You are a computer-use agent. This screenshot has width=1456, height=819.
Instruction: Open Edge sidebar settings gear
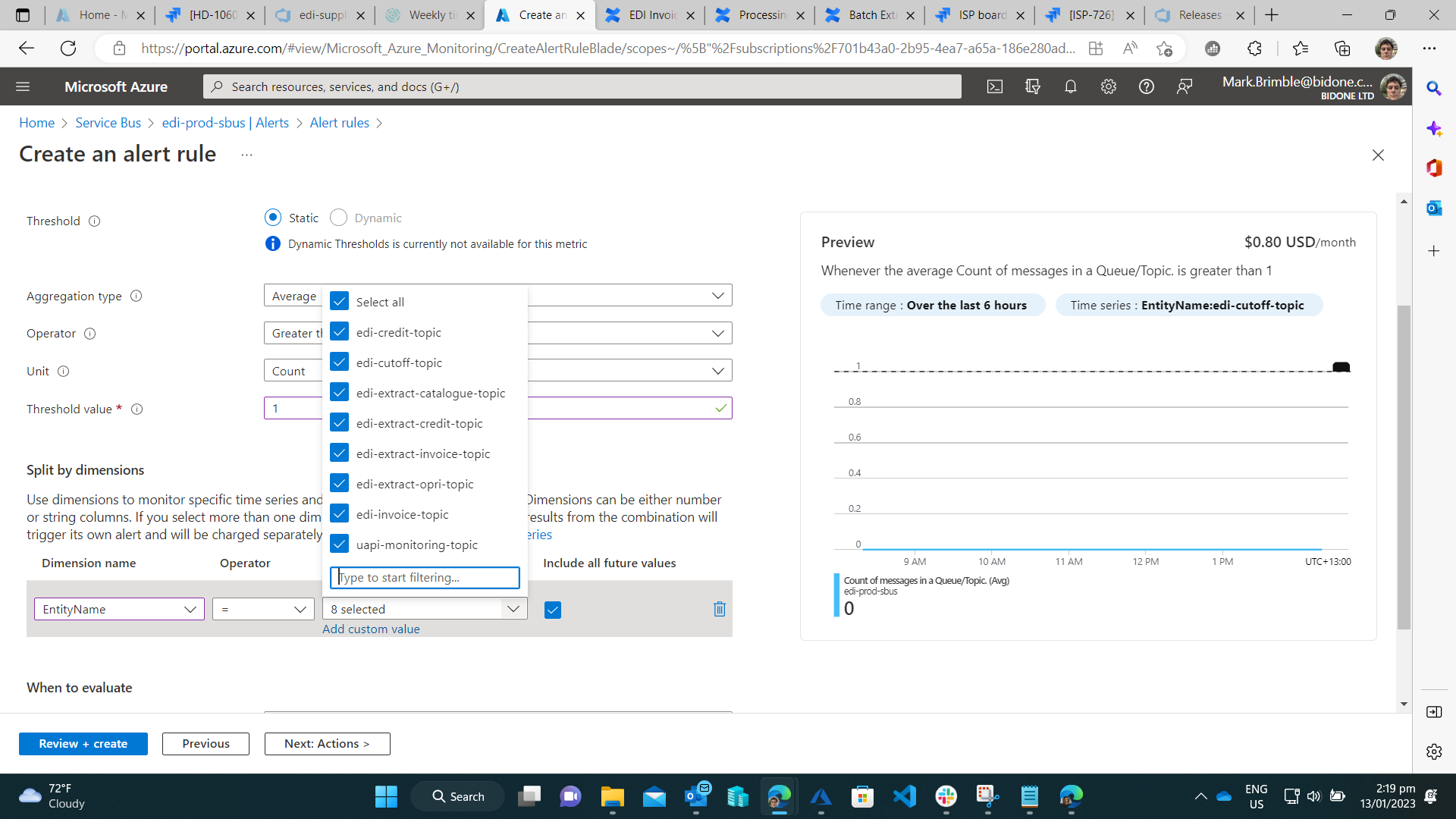tap(1433, 752)
